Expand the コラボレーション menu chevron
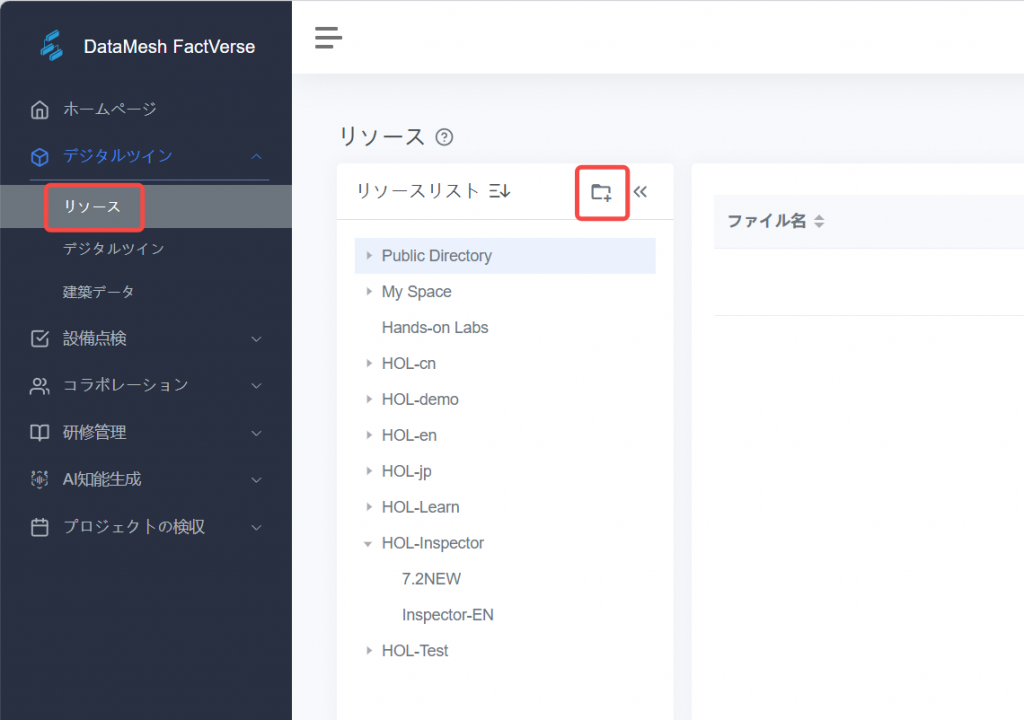The width and height of the screenshot is (1024, 720). click(x=257, y=385)
